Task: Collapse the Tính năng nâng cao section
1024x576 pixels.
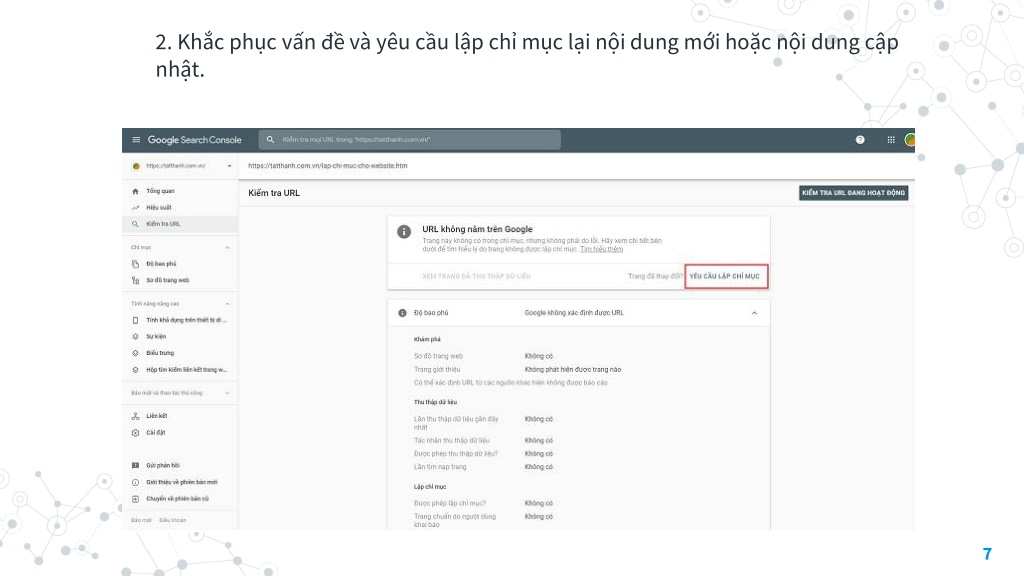Action: pos(227,304)
